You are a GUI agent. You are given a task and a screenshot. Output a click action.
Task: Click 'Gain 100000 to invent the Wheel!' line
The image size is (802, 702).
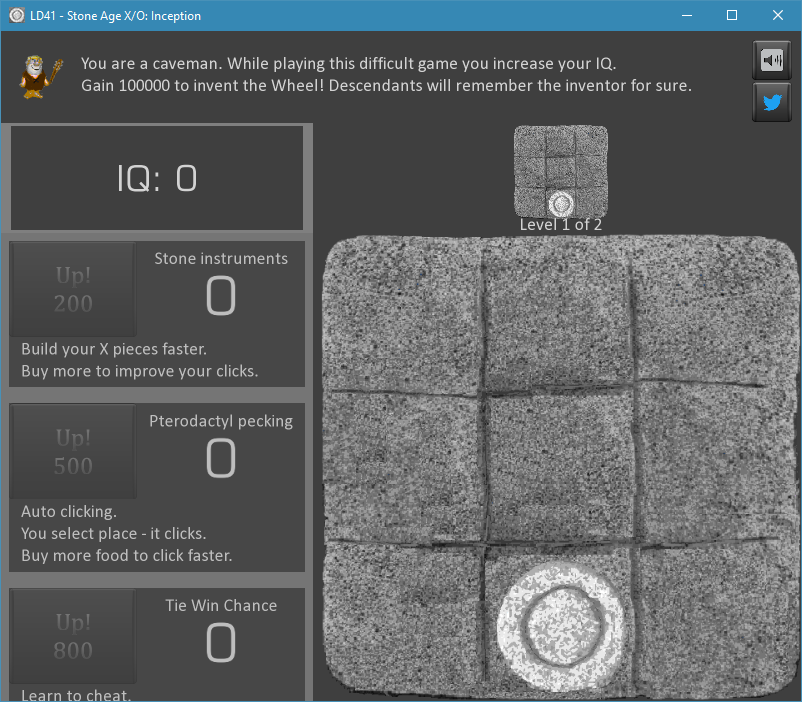[386, 85]
